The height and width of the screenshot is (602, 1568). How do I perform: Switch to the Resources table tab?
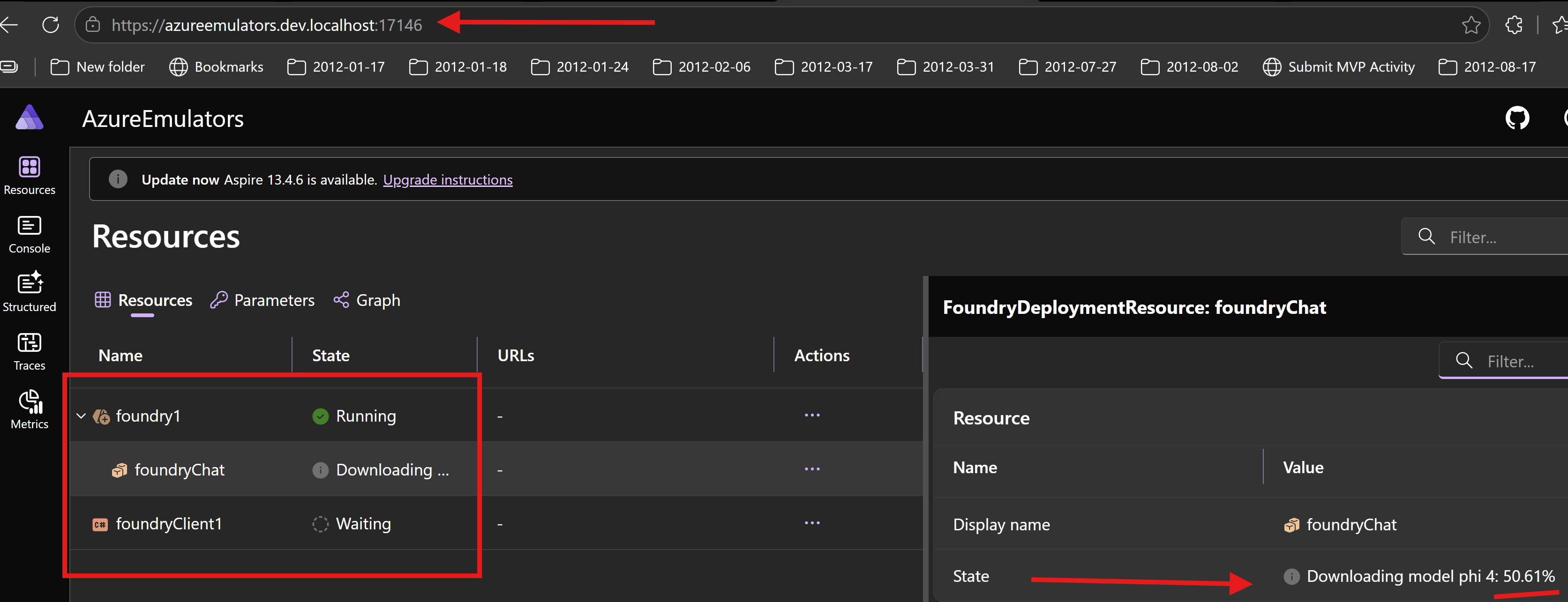click(143, 300)
